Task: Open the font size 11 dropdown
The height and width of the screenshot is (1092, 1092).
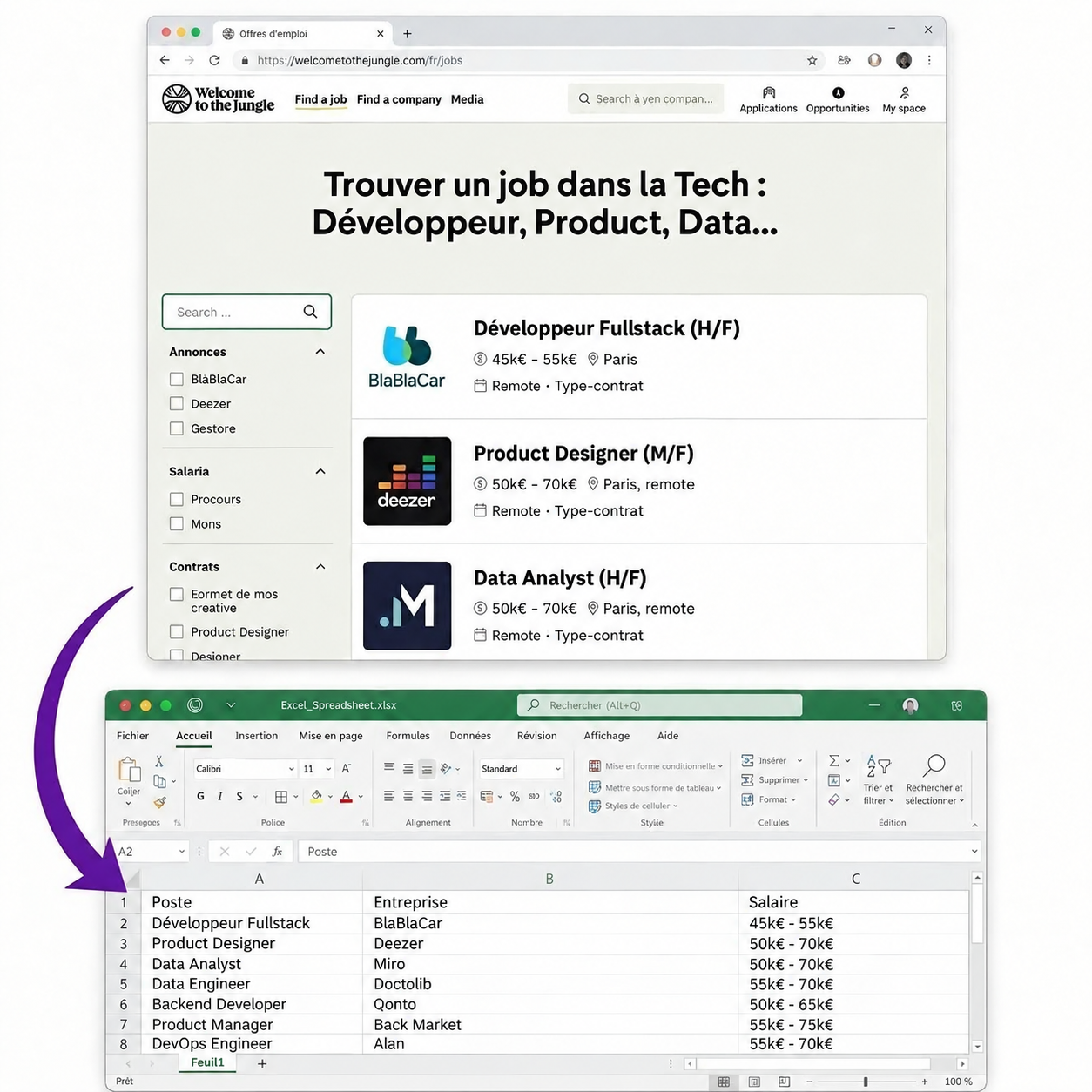Action: pos(328,769)
